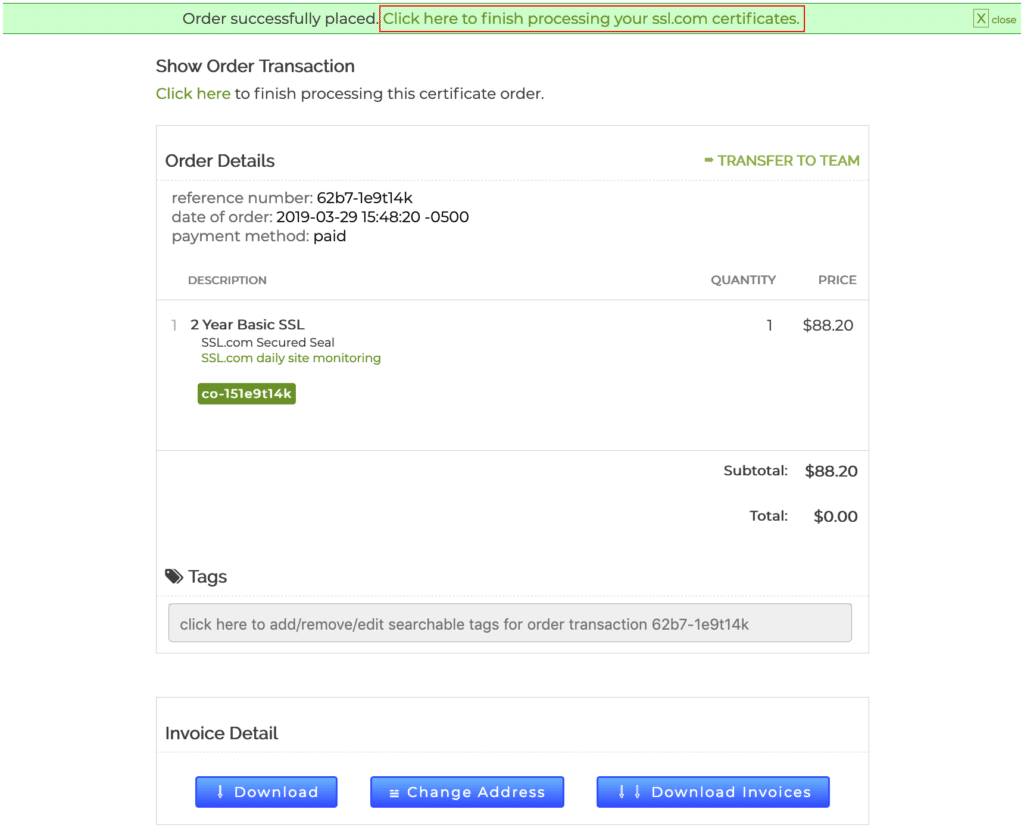Open the SSL.com daily site monitoring link

coord(291,358)
